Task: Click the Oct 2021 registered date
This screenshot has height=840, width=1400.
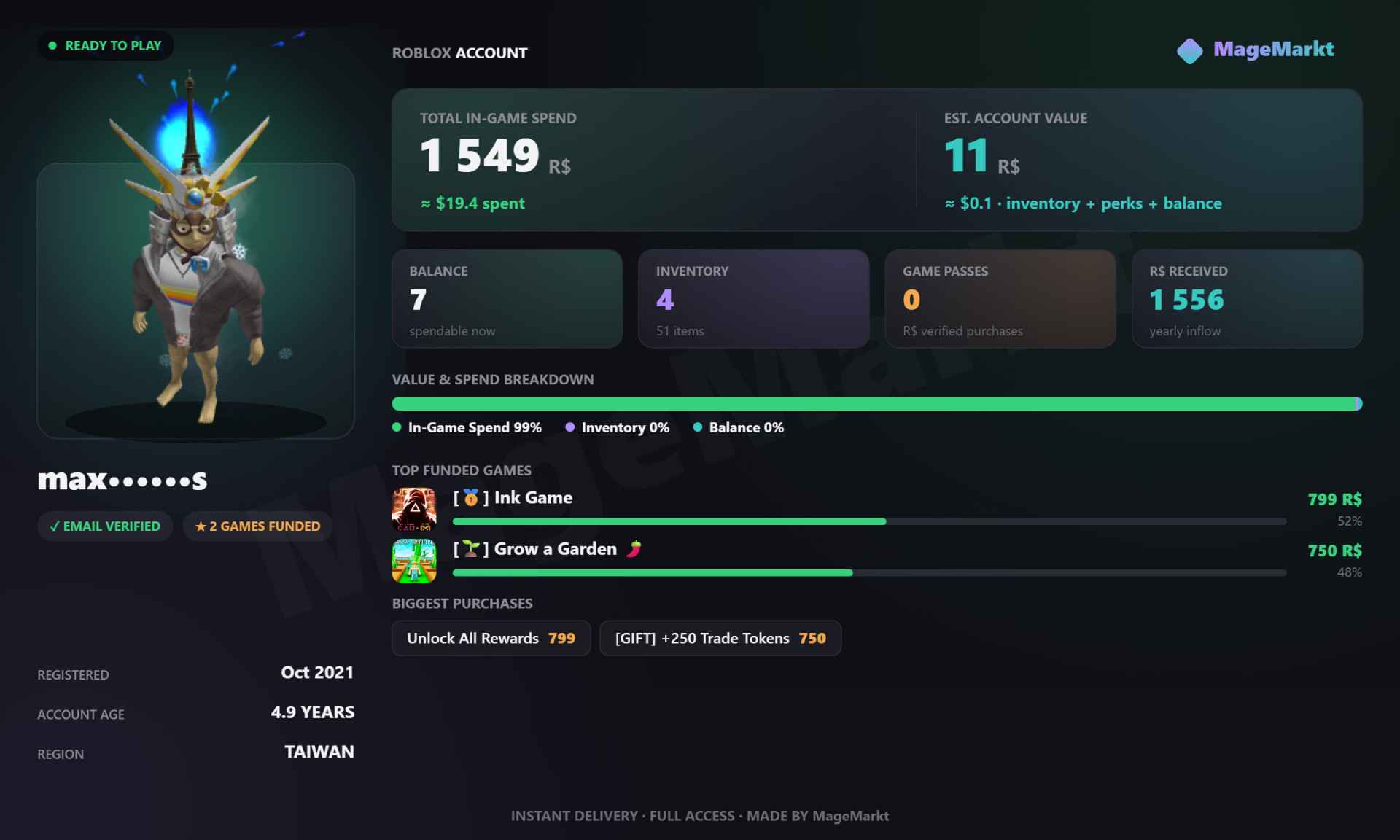Action: pos(317,673)
